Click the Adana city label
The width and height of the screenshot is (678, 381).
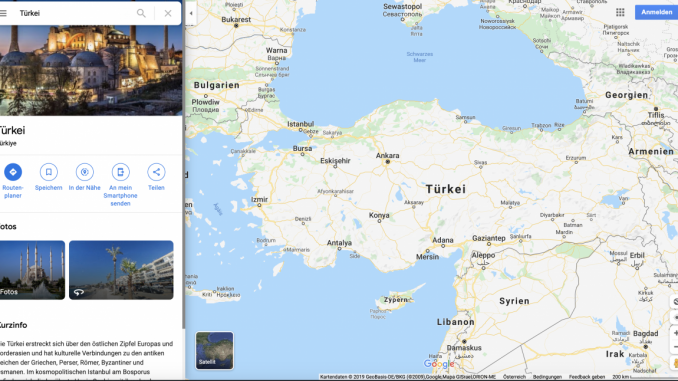(443, 240)
